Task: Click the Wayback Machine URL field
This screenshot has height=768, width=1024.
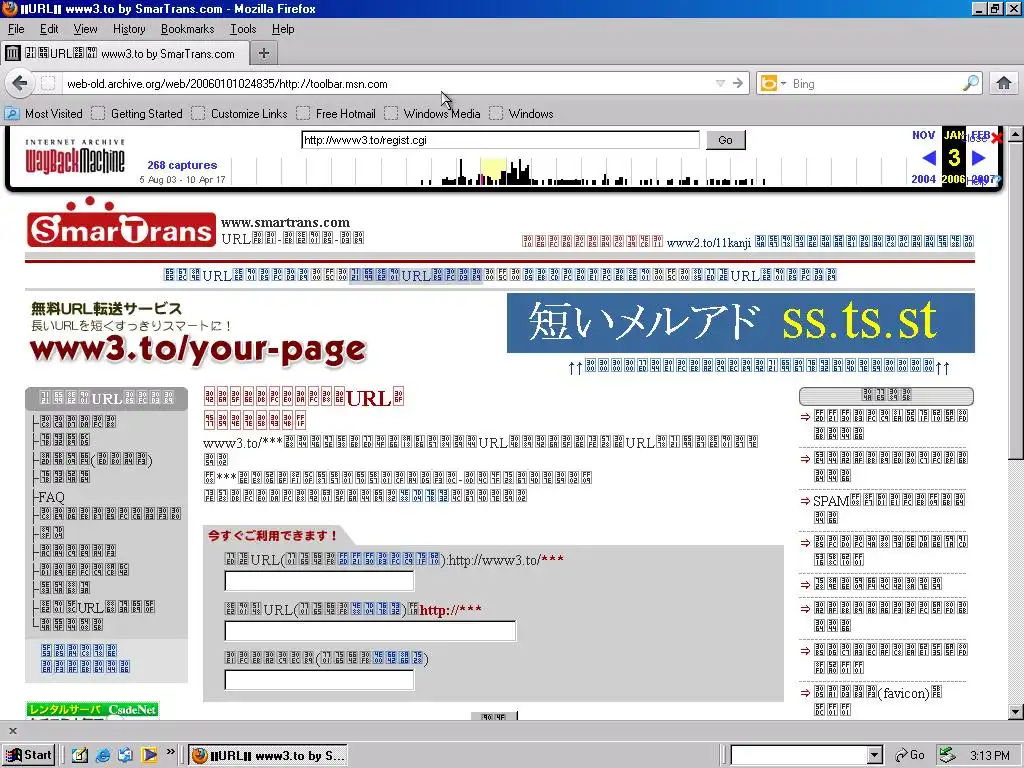Action: point(500,140)
